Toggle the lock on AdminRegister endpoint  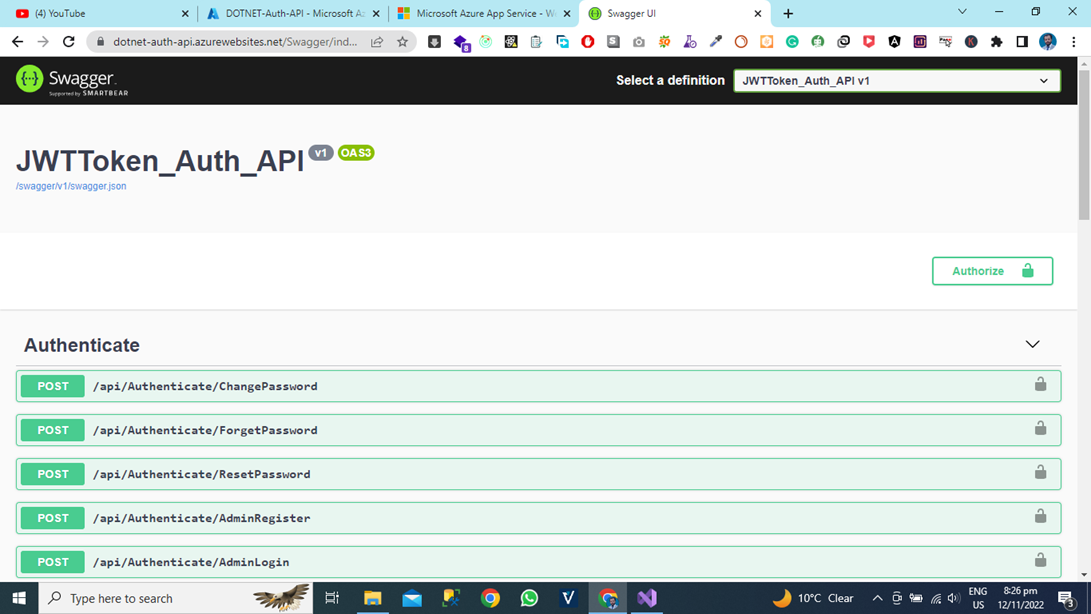click(1040, 517)
